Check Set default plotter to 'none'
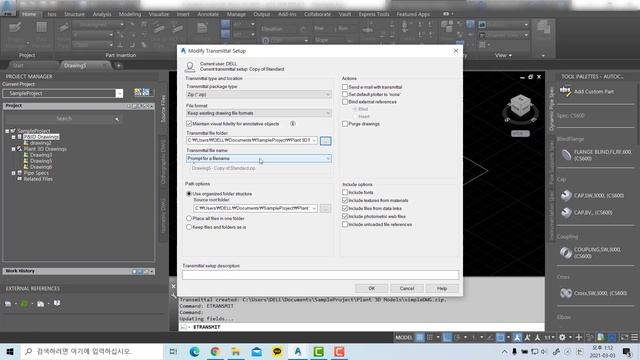This screenshot has height=360, width=640. pyautogui.click(x=345, y=94)
